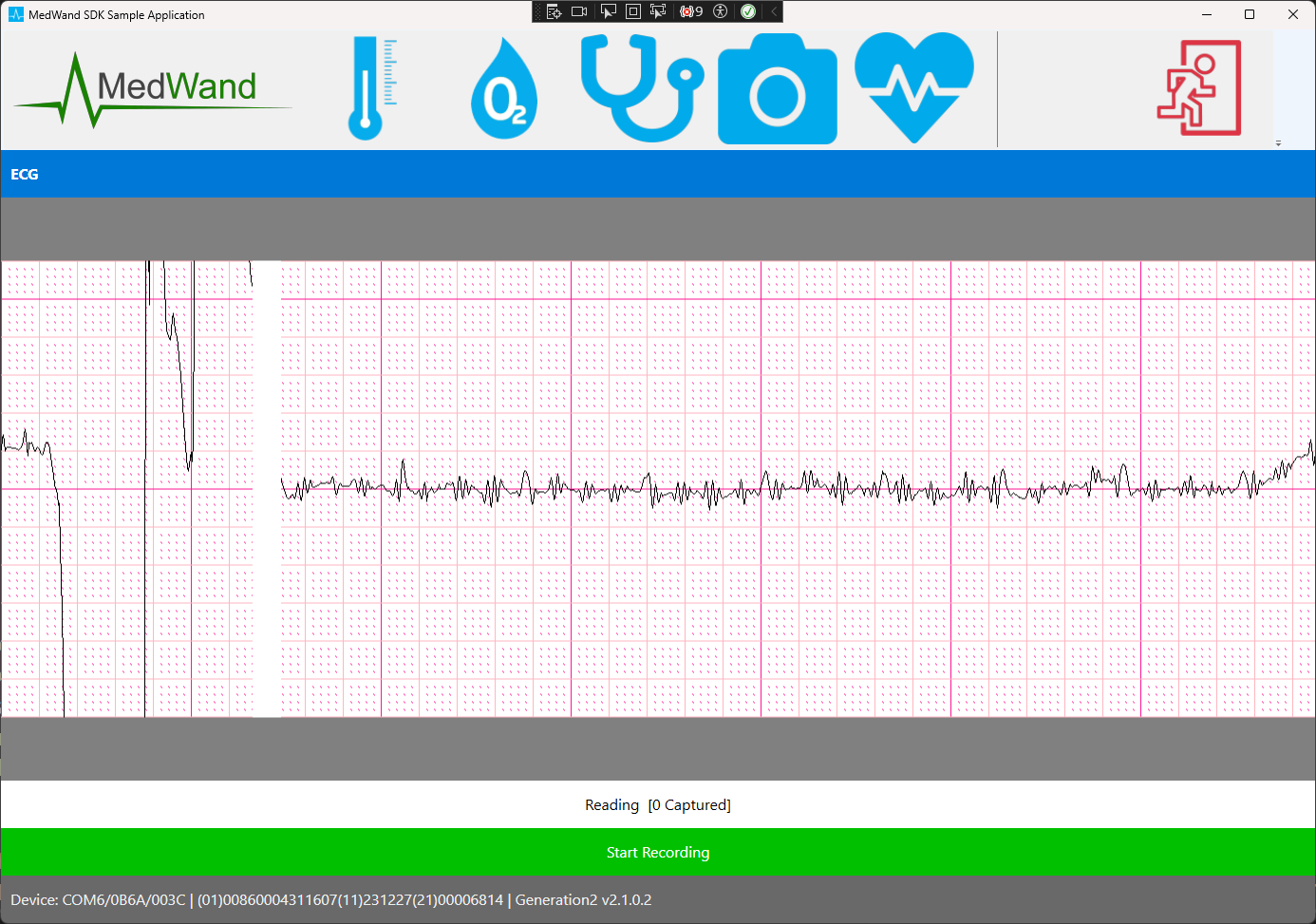The width and height of the screenshot is (1316, 924).
Task: Expand the toolbar overflow arrow
Action: (1278, 143)
